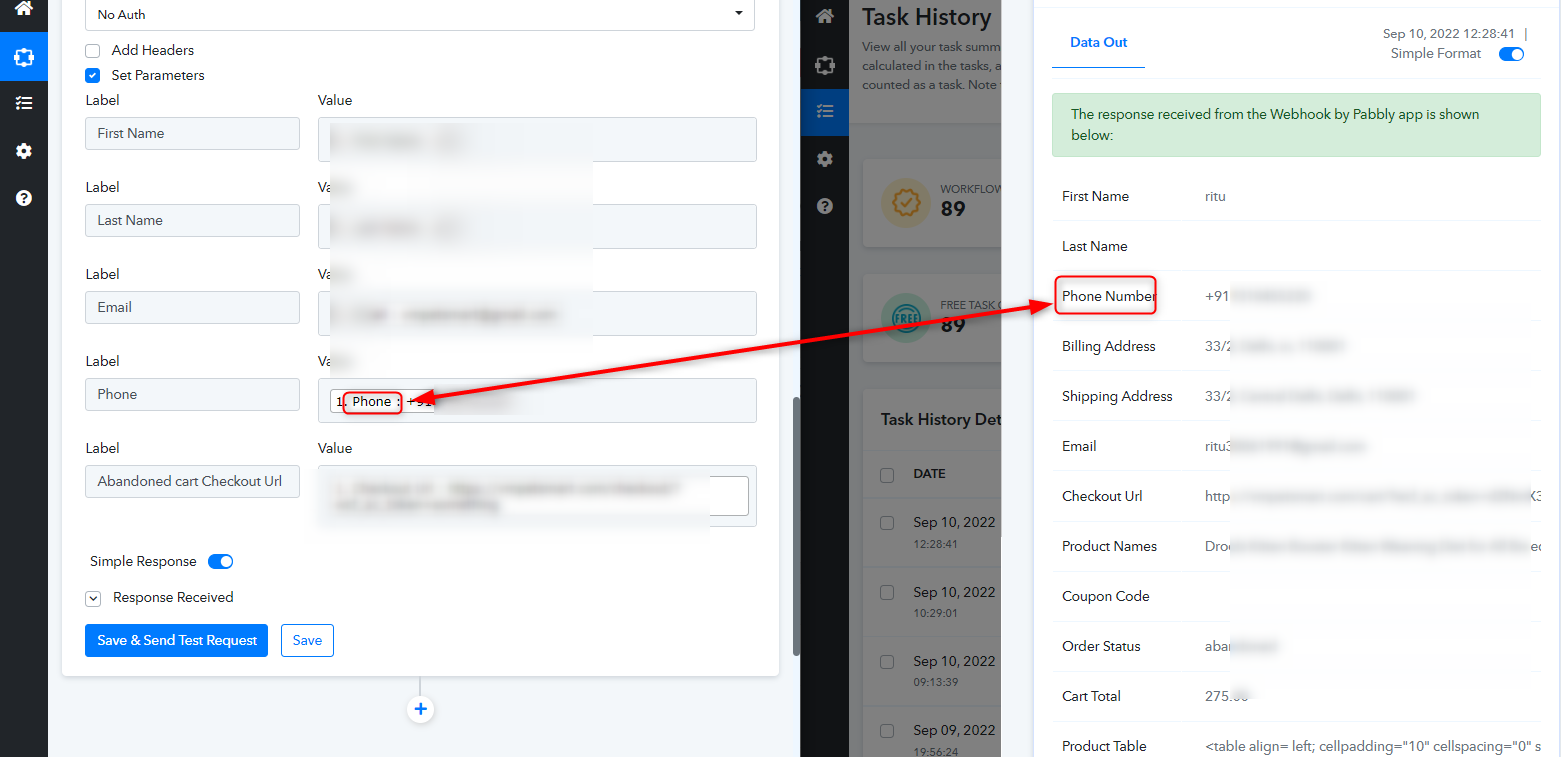This screenshot has width=1561, height=757.
Task: Toggle the Simple Response switch
Action: [x=220, y=561]
